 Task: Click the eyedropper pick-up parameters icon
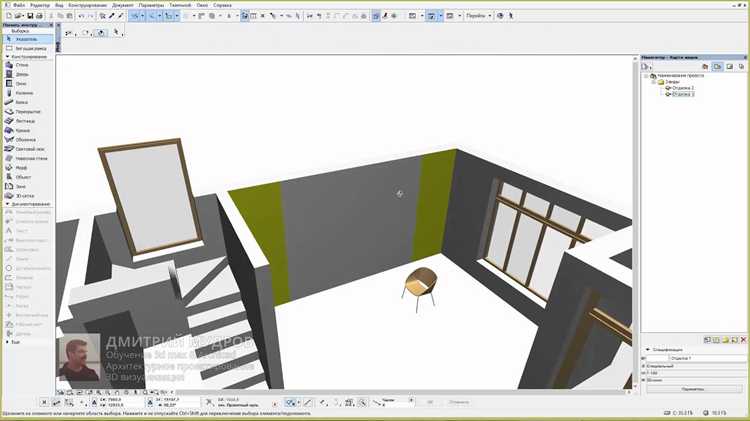(x=112, y=16)
